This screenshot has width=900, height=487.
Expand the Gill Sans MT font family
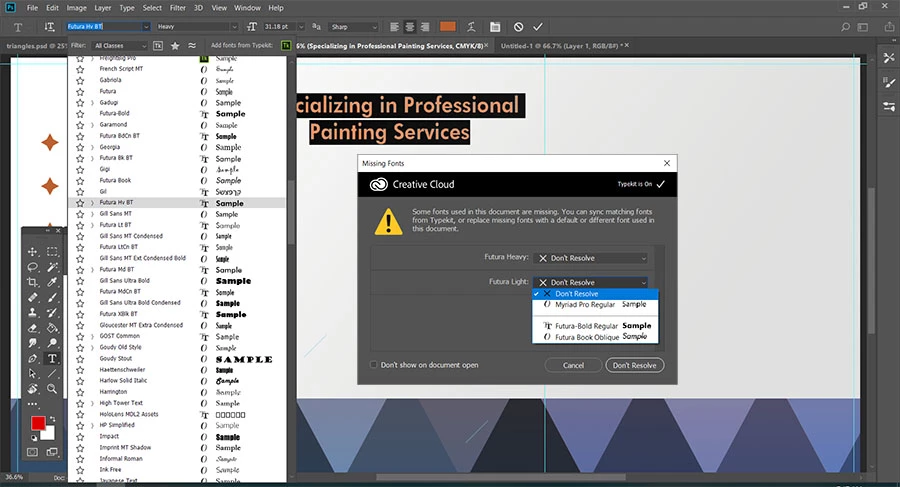coord(92,214)
